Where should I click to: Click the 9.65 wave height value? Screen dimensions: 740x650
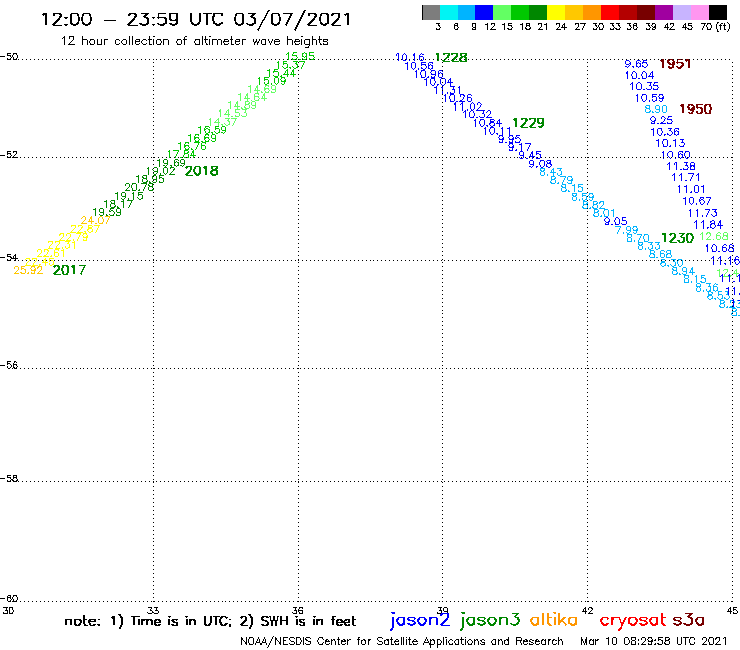(x=636, y=64)
